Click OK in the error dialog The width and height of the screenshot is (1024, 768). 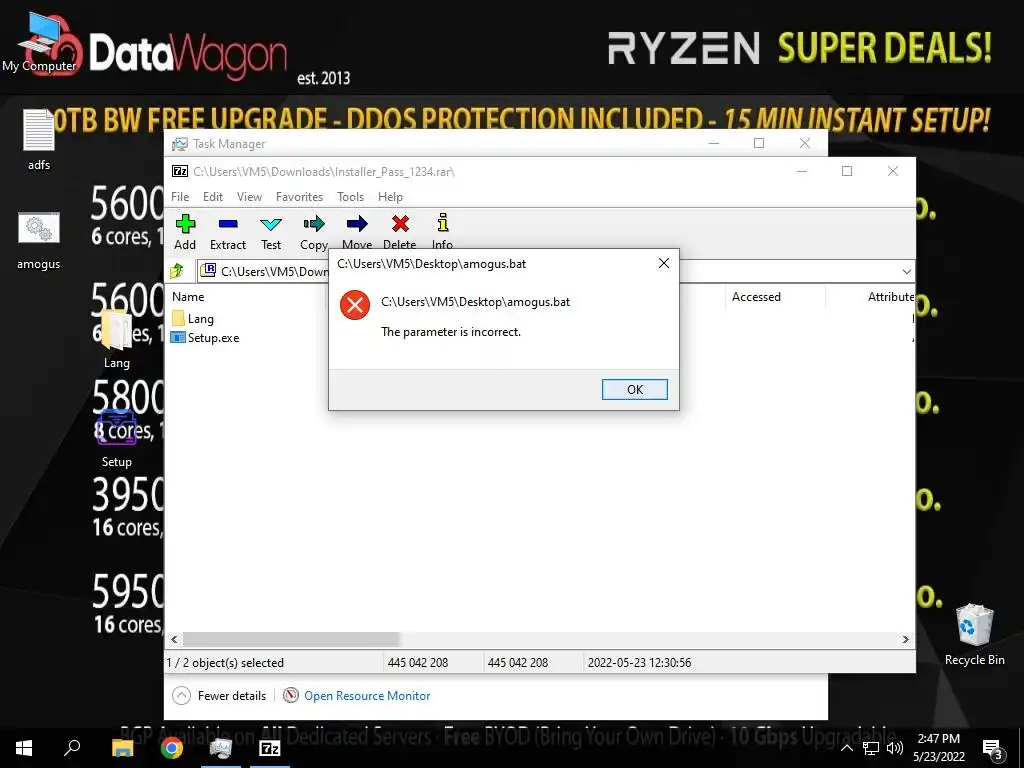(635, 389)
